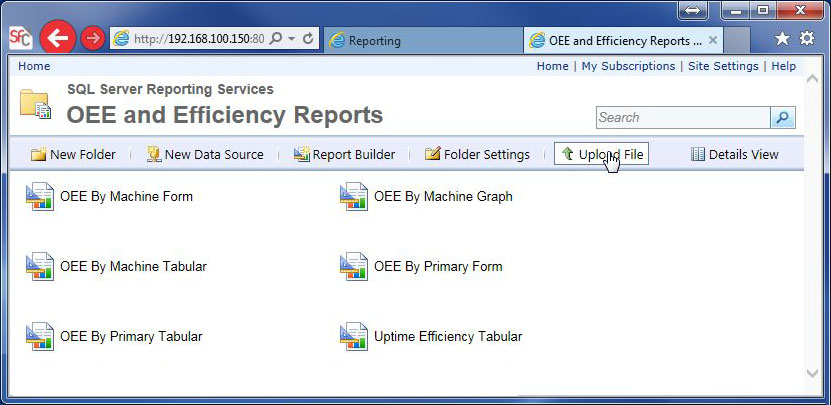Open Favorites via the star icon
831x405 pixels.
coord(782,38)
